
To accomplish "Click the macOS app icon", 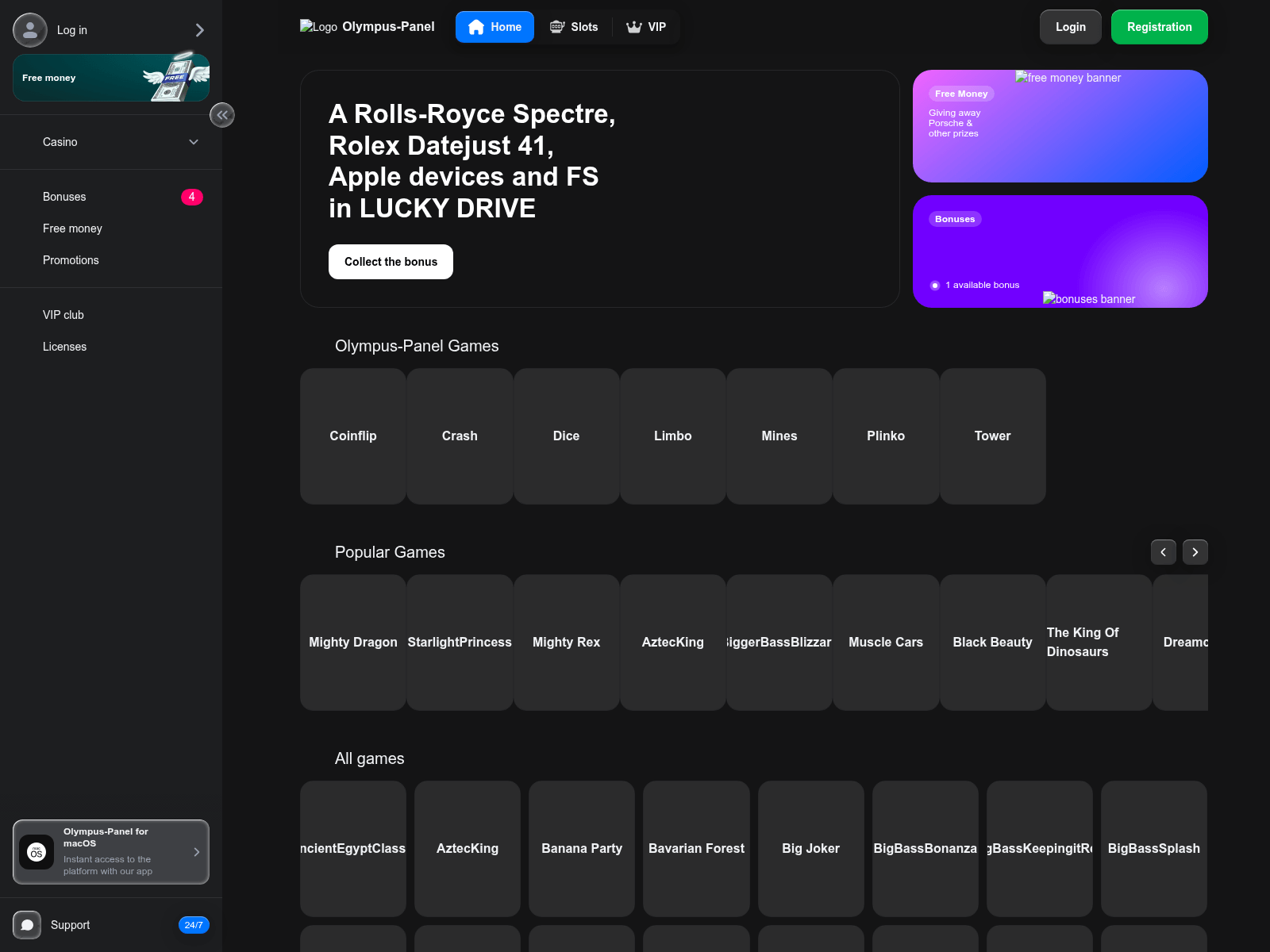I will tap(37, 852).
